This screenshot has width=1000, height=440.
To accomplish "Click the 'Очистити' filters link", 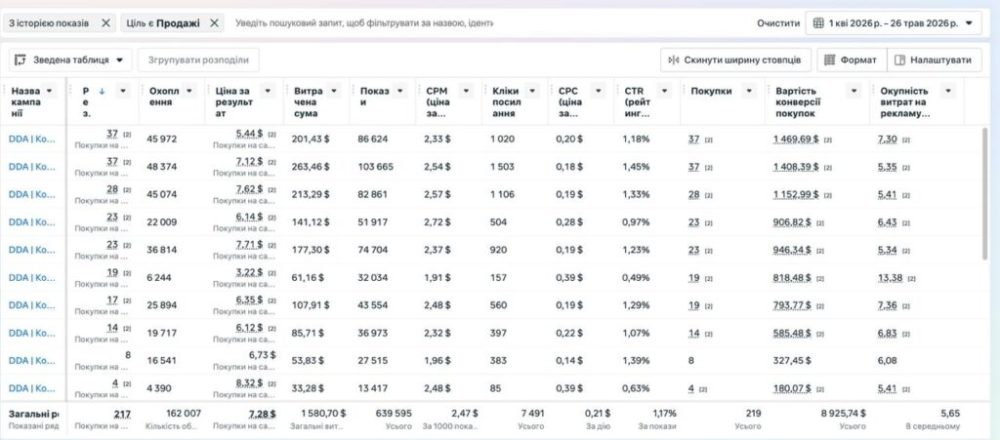I will (x=778, y=23).
